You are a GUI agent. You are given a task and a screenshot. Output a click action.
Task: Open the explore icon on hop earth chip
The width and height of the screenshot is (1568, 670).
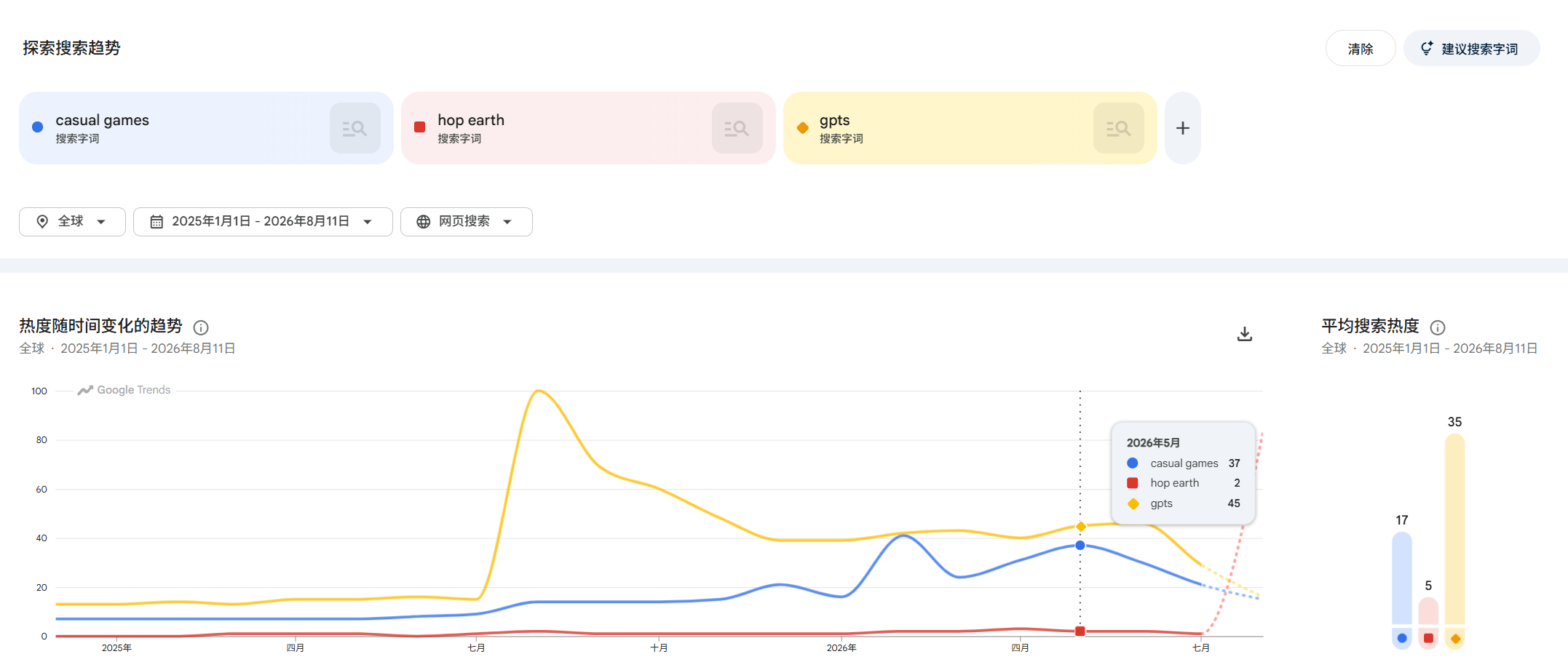[x=737, y=128]
